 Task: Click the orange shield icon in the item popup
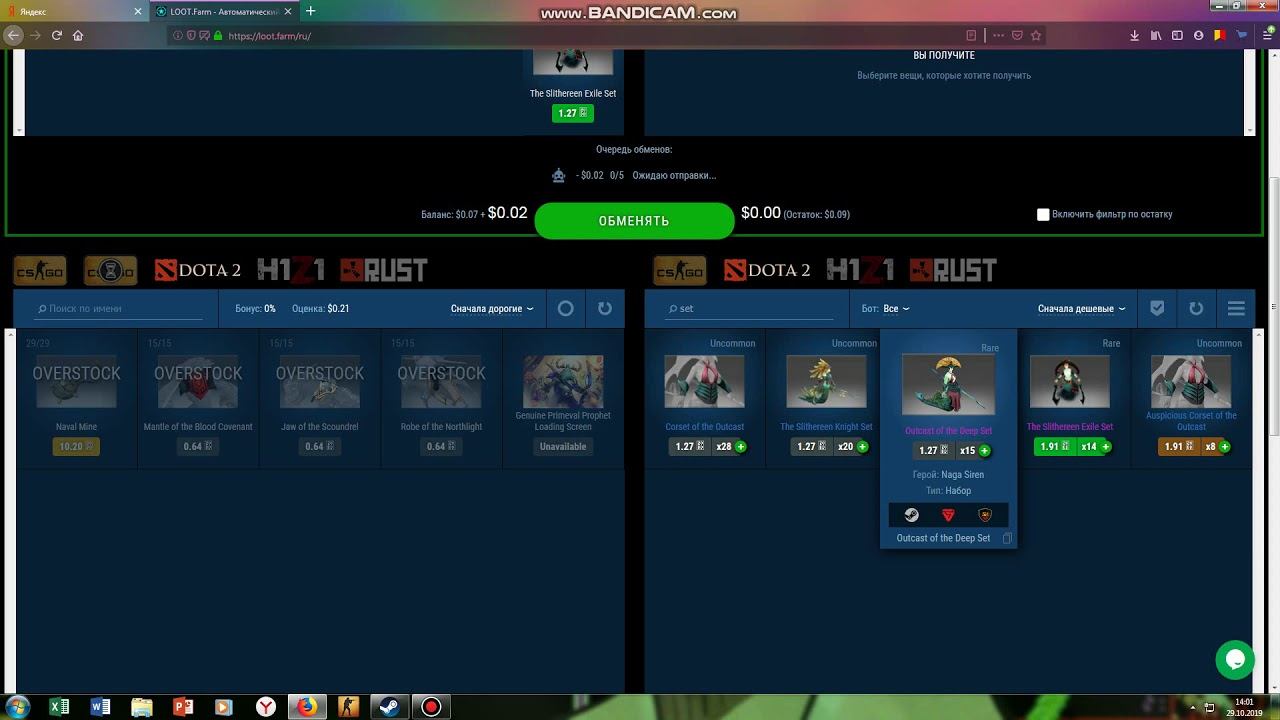point(985,515)
